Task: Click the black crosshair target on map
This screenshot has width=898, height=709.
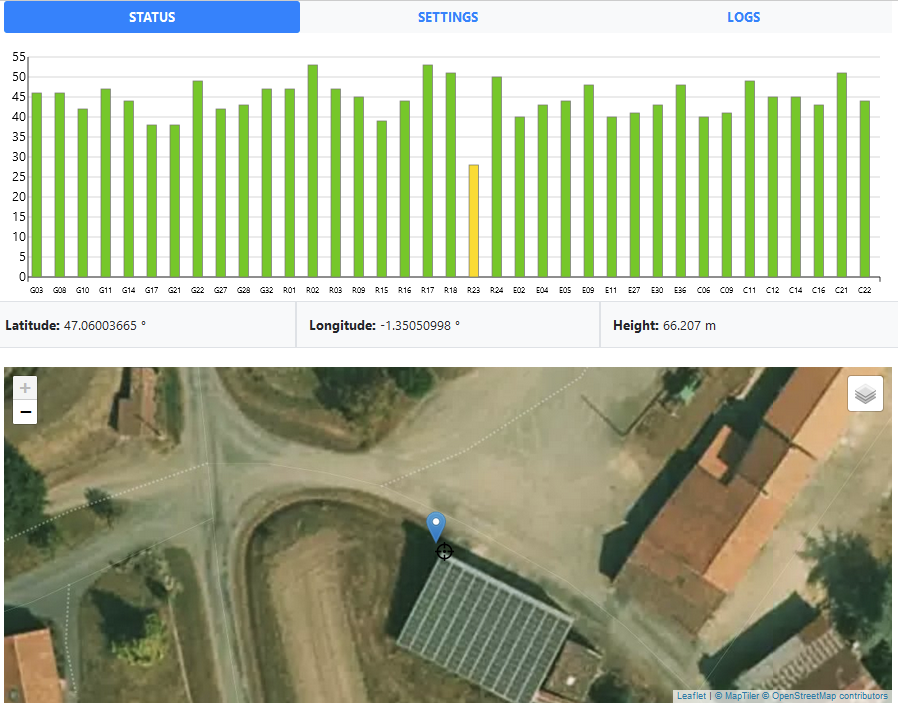Action: 444,552
